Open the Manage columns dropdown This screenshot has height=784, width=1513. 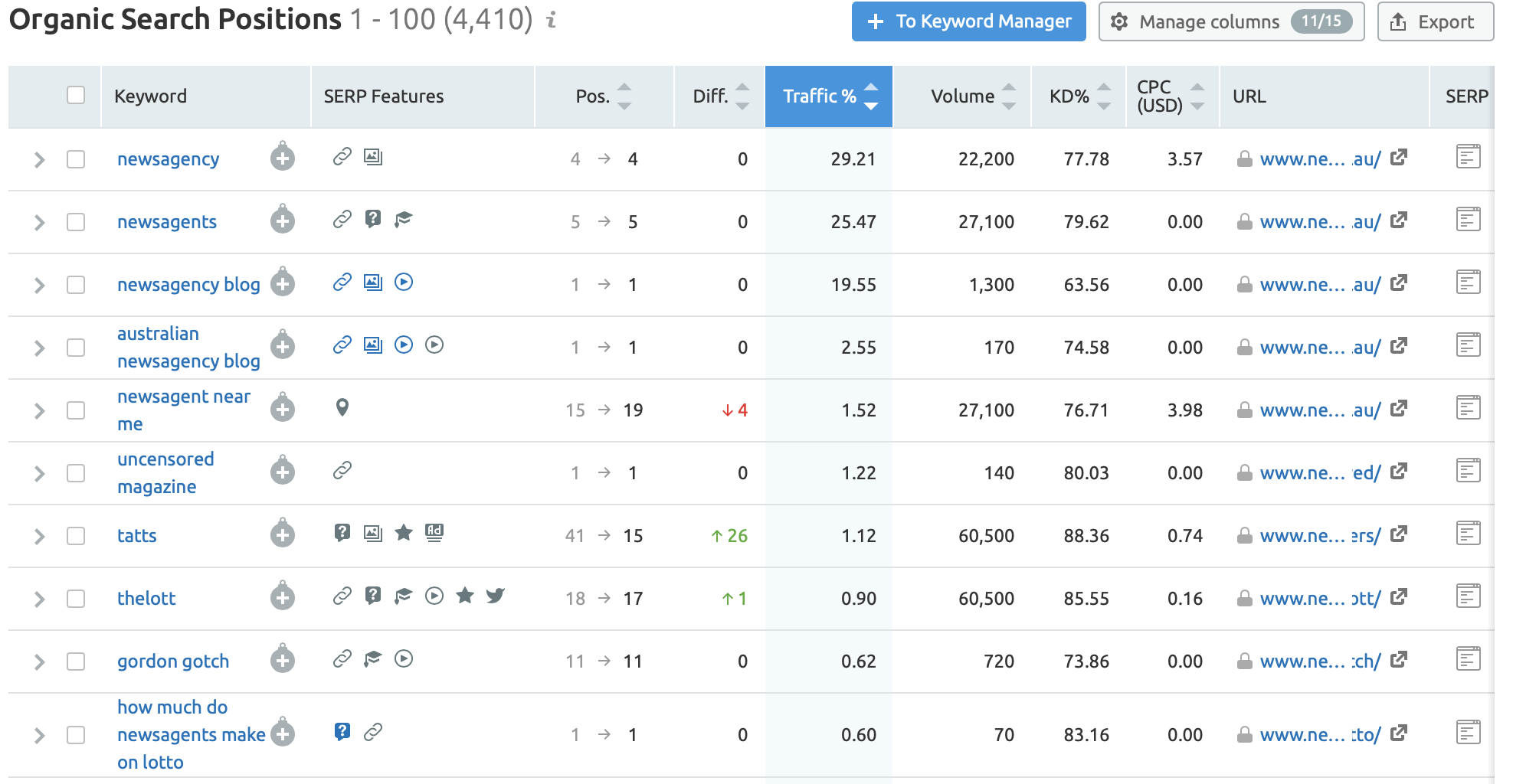click(1230, 21)
